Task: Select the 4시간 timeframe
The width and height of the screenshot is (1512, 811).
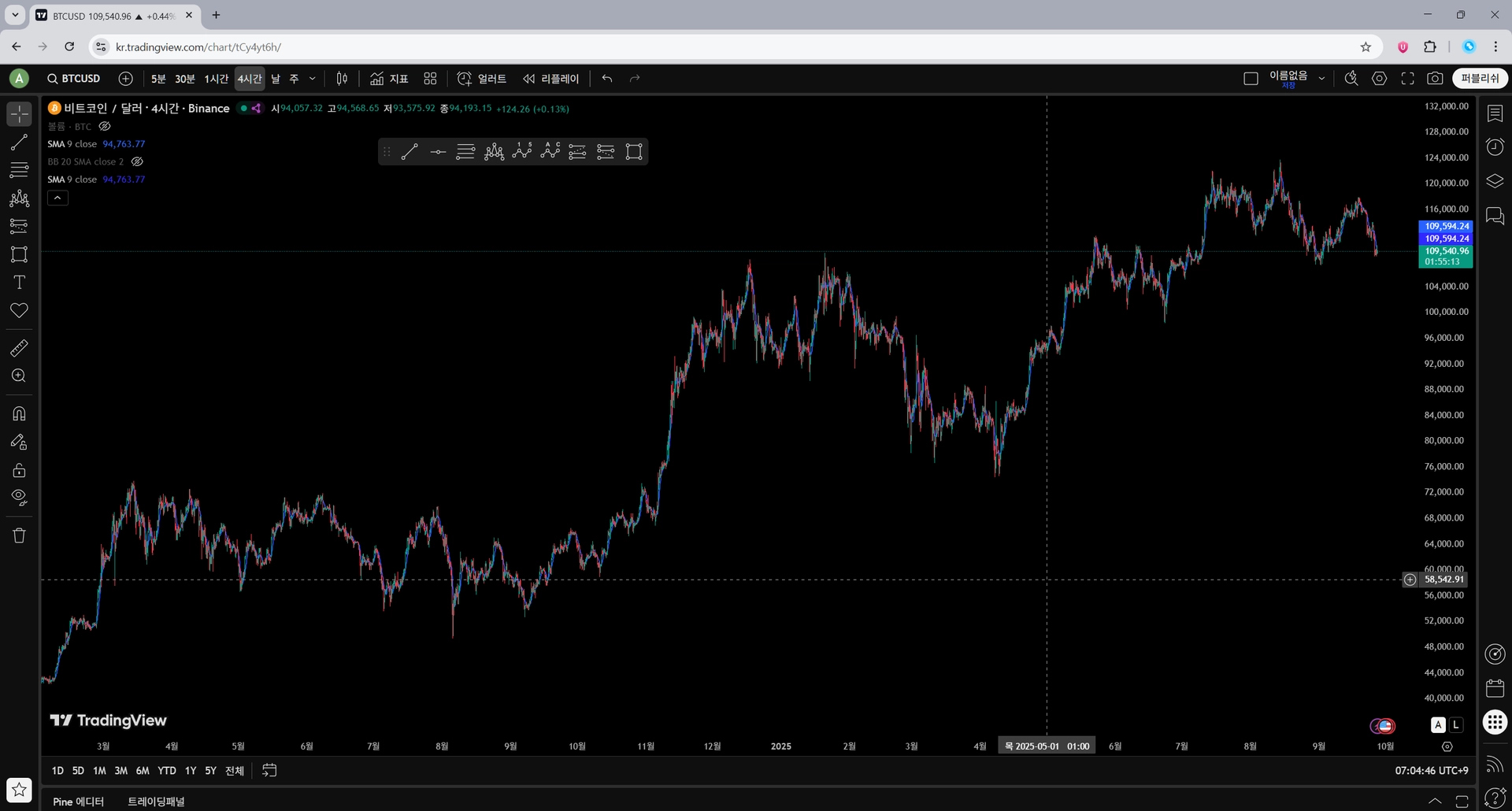Action: pyautogui.click(x=250, y=79)
